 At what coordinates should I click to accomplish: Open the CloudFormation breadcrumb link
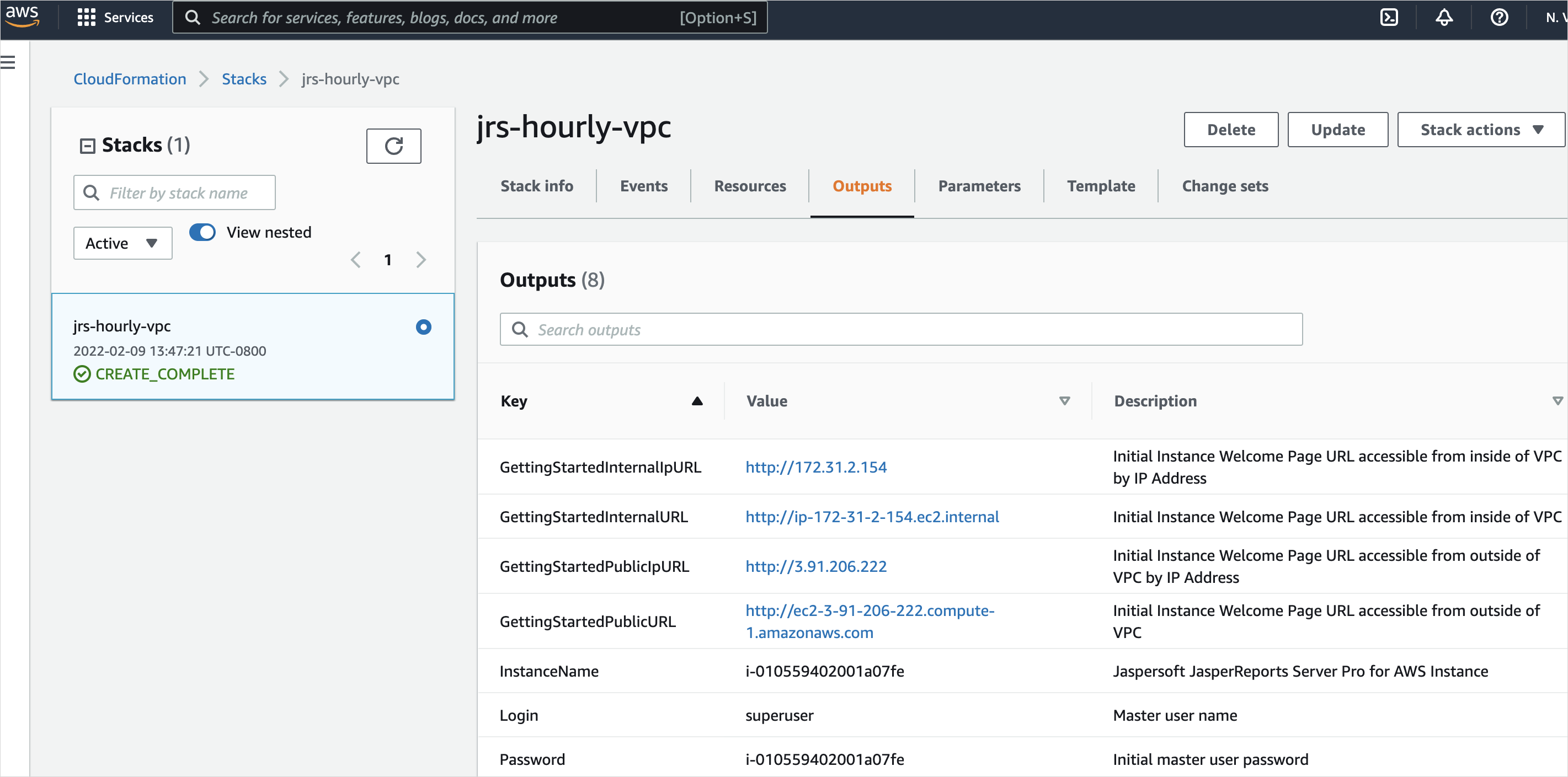[x=130, y=79]
